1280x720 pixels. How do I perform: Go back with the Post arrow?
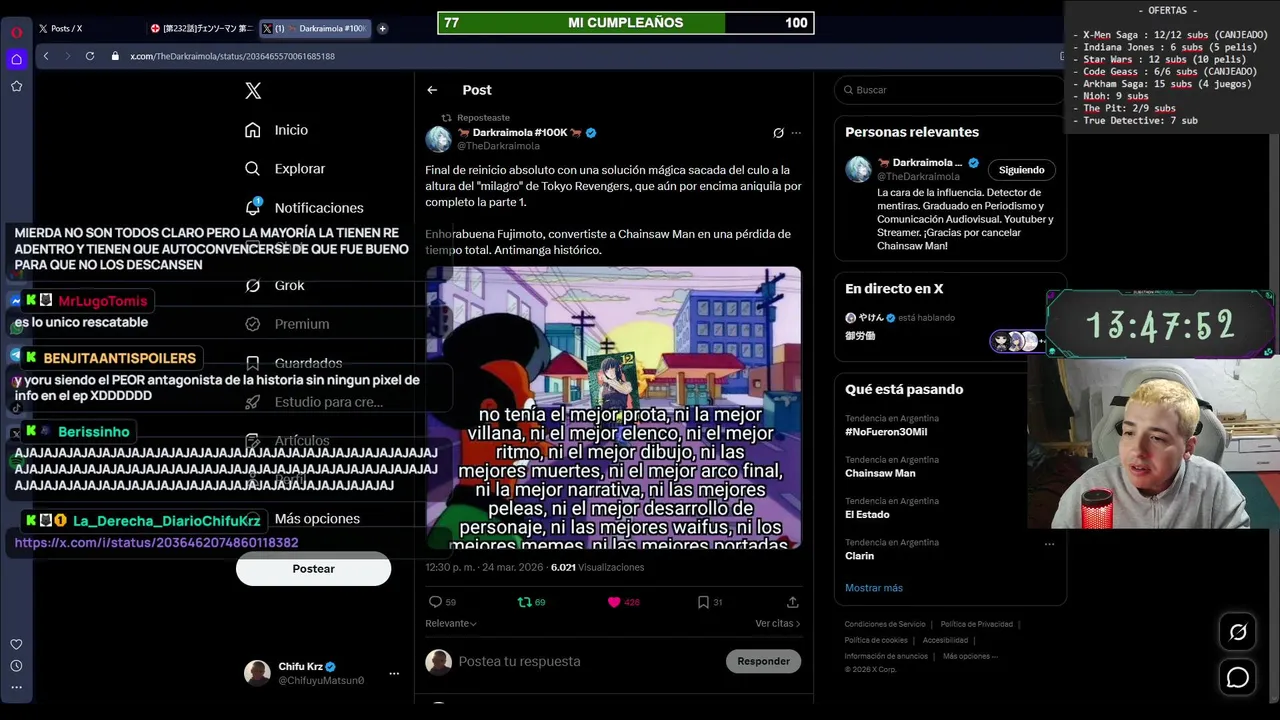(x=432, y=90)
